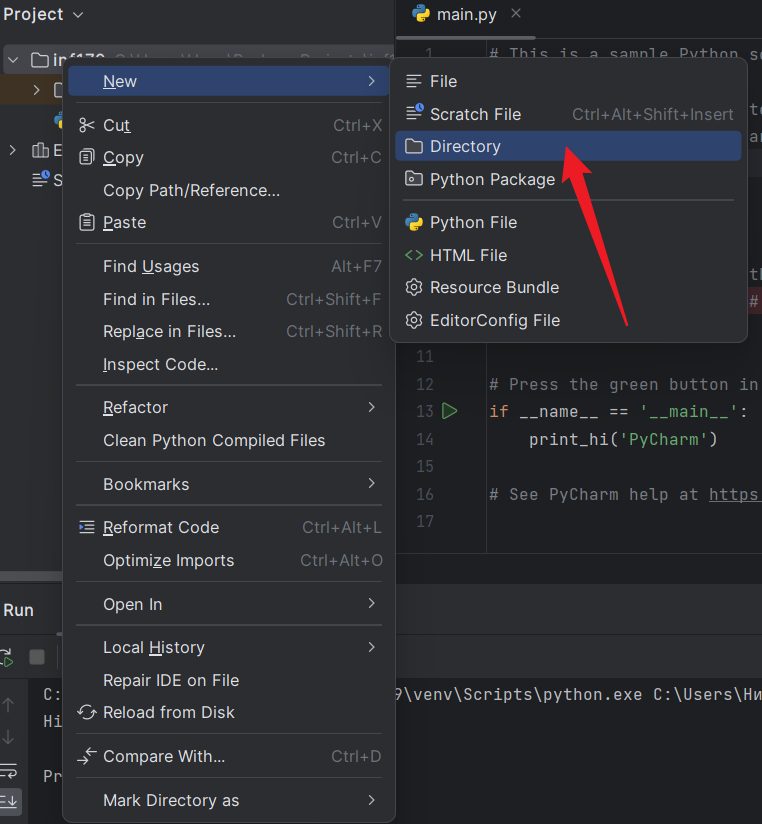This screenshot has height=824, width=762.
Task: Click the Resource Bundle gear icon
Action: tap(414, 288)
